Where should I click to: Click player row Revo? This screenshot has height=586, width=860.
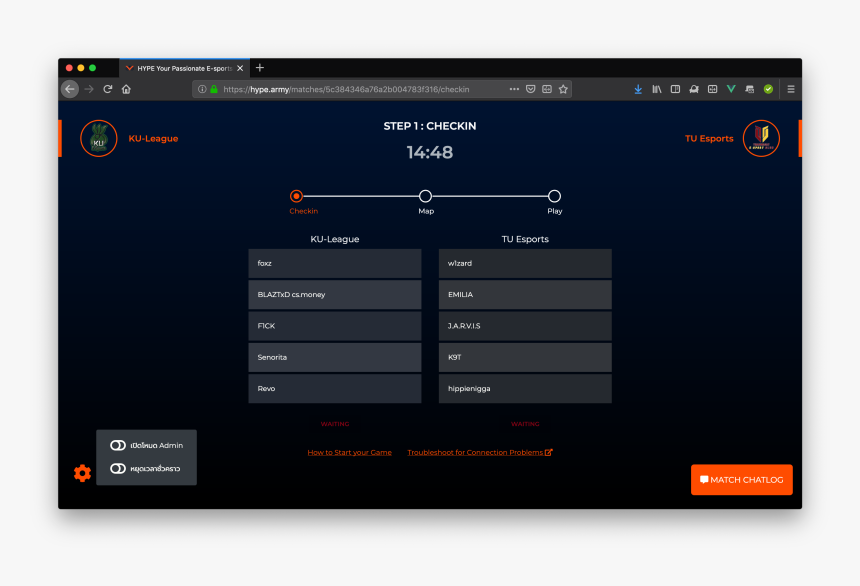tap(335, 388)
